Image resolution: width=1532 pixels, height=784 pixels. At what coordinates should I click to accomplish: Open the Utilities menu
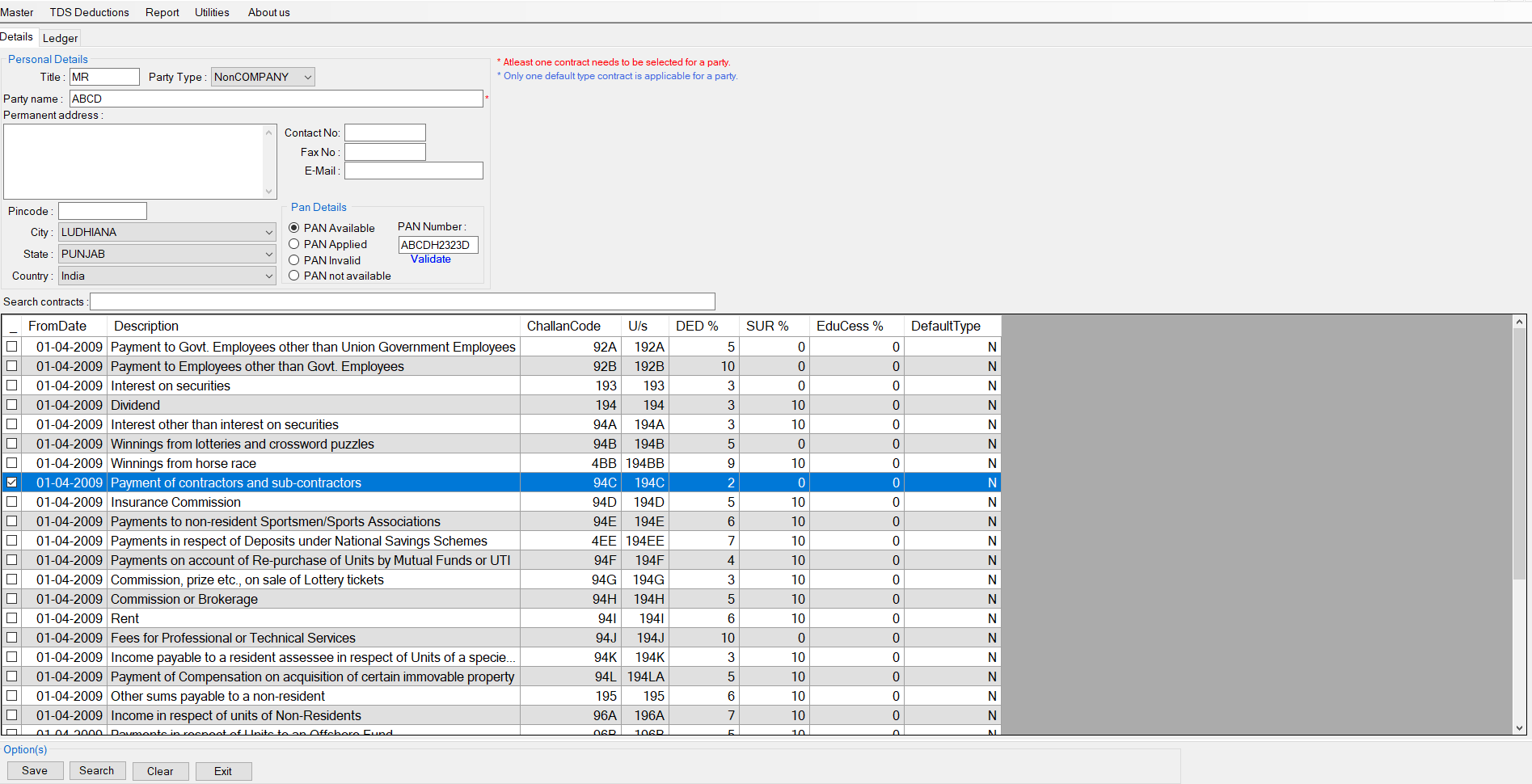coord(212,11)
